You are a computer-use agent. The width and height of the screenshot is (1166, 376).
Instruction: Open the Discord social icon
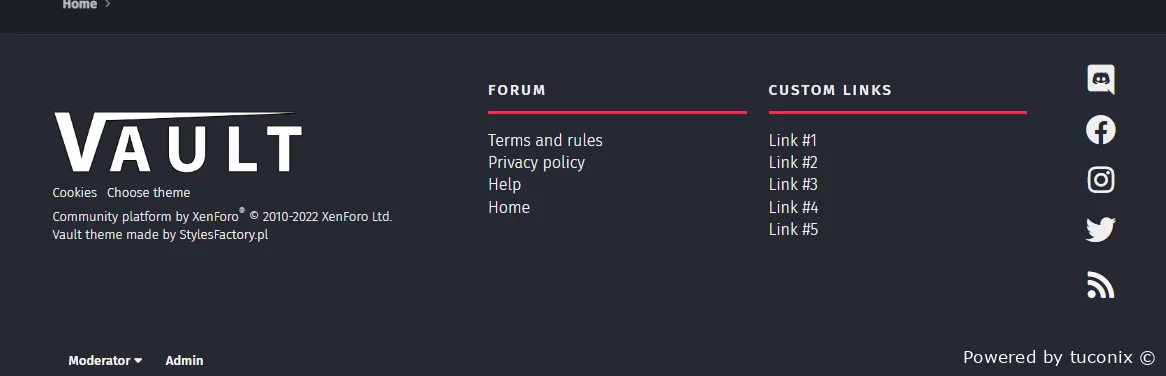click(x=1101, y=80)
